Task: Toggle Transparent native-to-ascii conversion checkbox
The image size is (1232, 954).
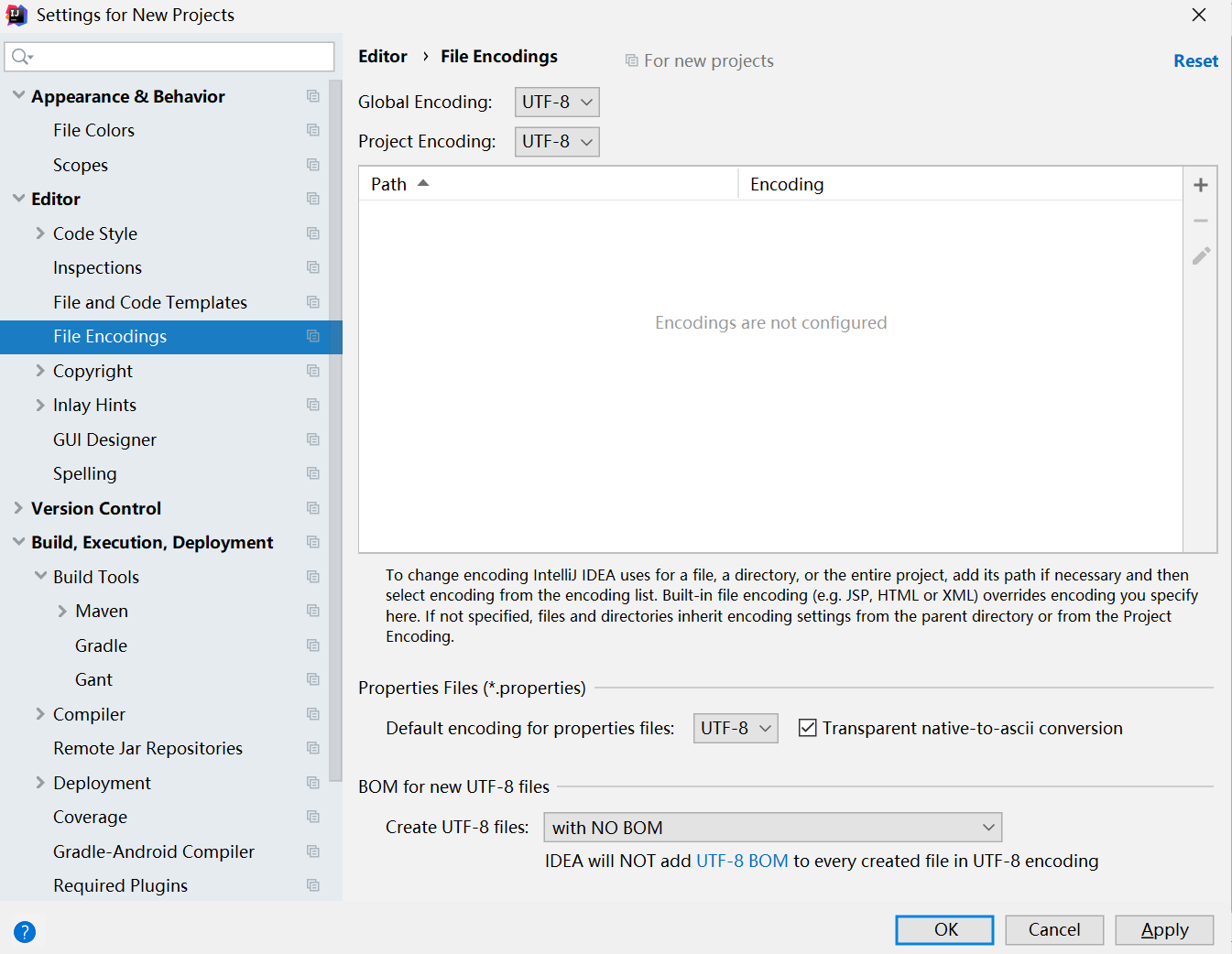Action: (807, 728)
